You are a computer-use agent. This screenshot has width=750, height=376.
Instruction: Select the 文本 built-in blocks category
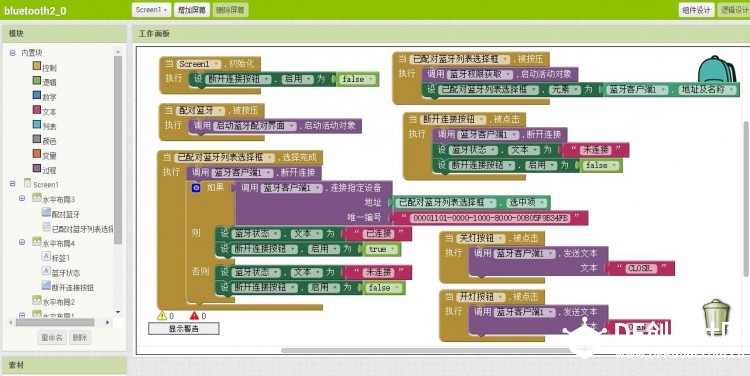click(45, 111)
